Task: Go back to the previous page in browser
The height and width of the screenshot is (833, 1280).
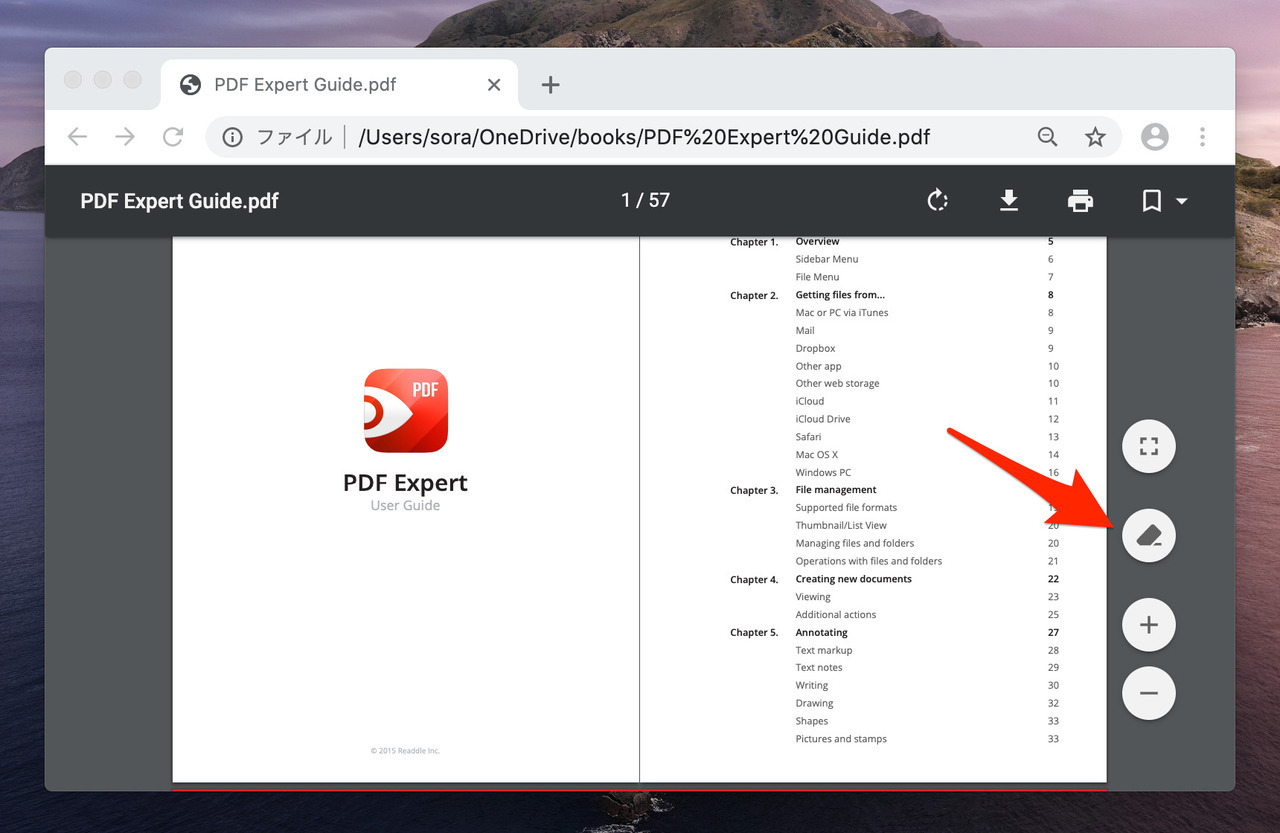Action: (x=77, y=137)
